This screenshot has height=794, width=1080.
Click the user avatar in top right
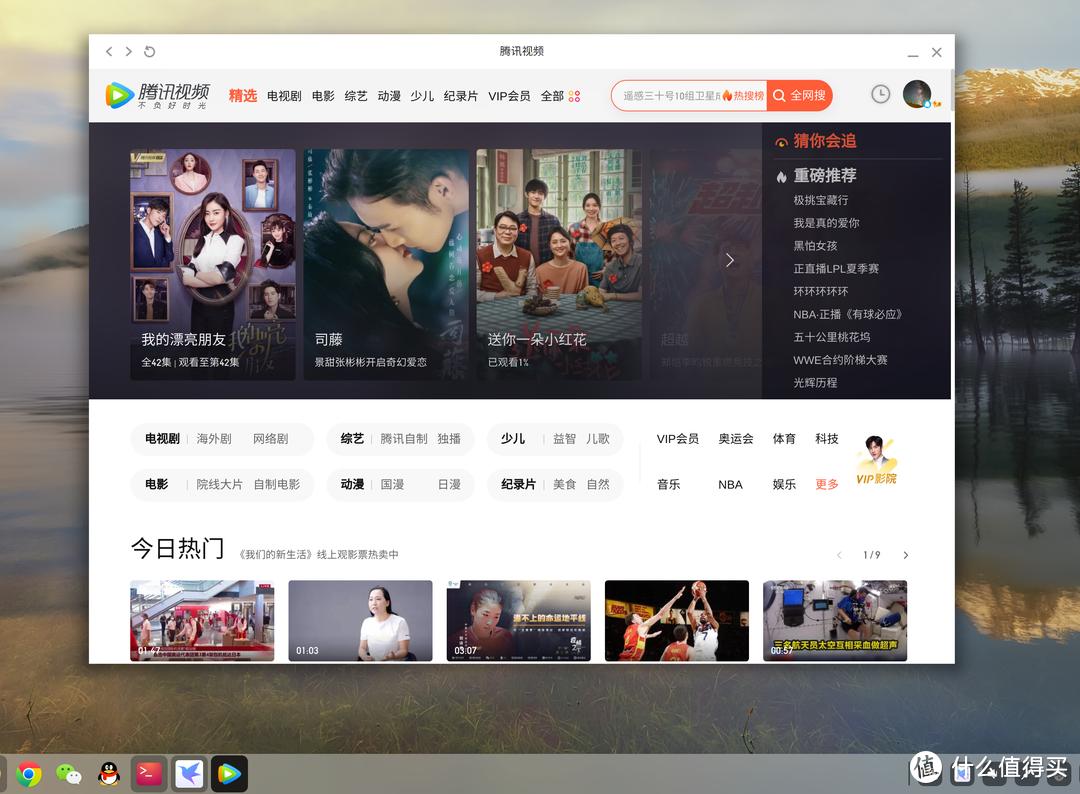[x=916, y=94]
